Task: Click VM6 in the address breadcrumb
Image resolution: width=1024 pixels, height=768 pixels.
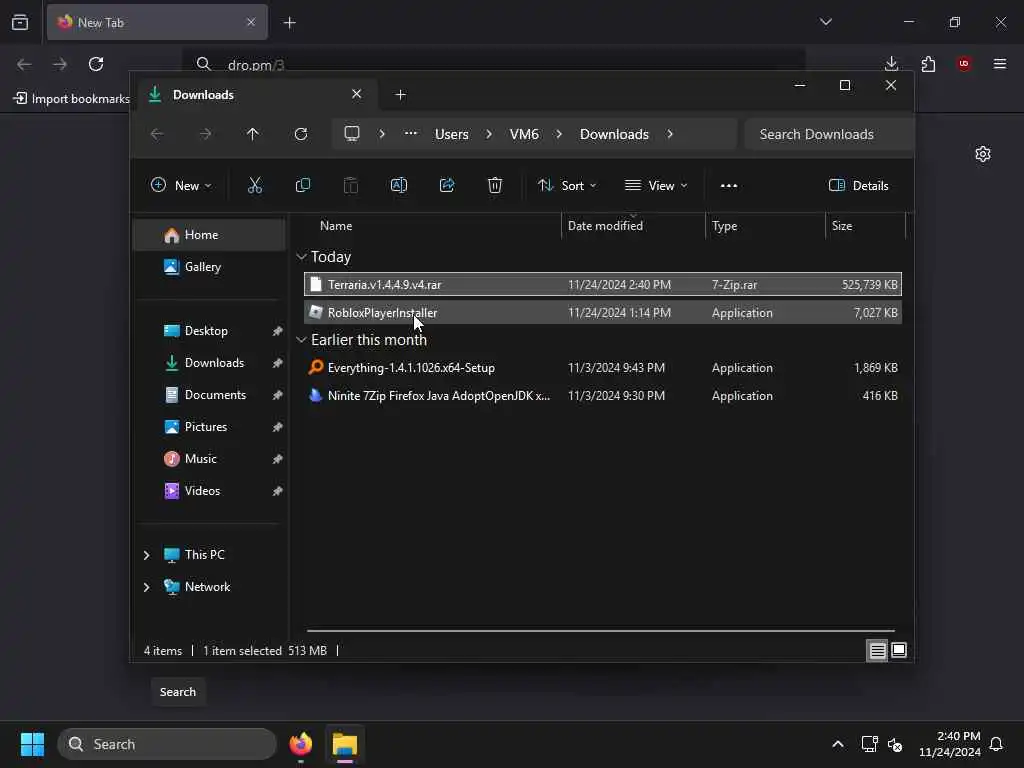Action: (524, 134)
